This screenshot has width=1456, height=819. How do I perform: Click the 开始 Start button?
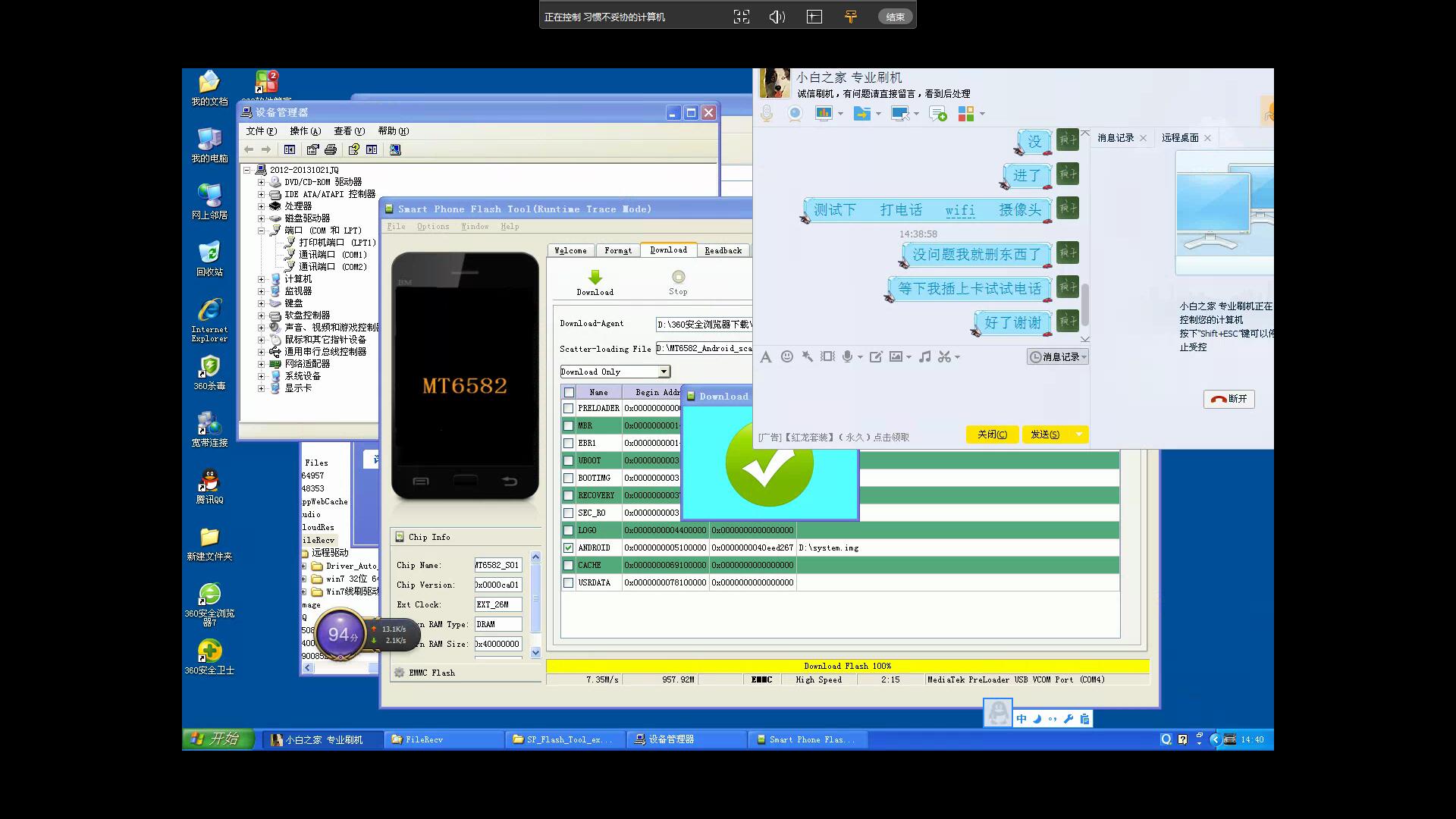(218, 739)
